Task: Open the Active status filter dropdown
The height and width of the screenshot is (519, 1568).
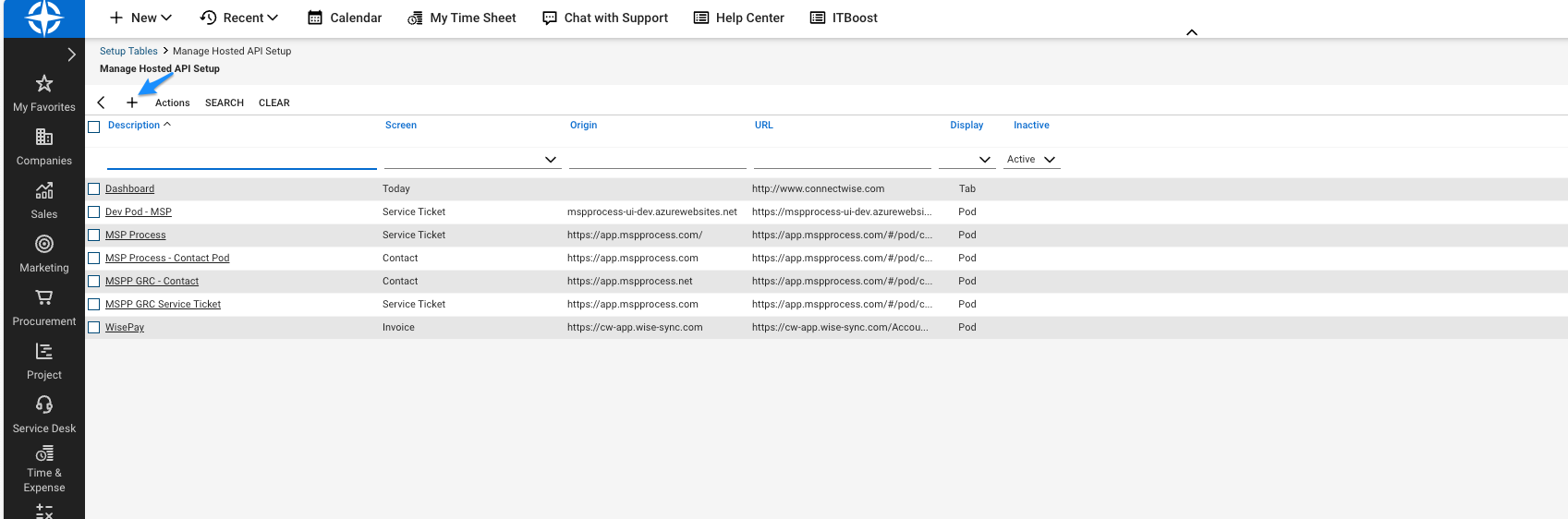Action: click(1031, 160)
